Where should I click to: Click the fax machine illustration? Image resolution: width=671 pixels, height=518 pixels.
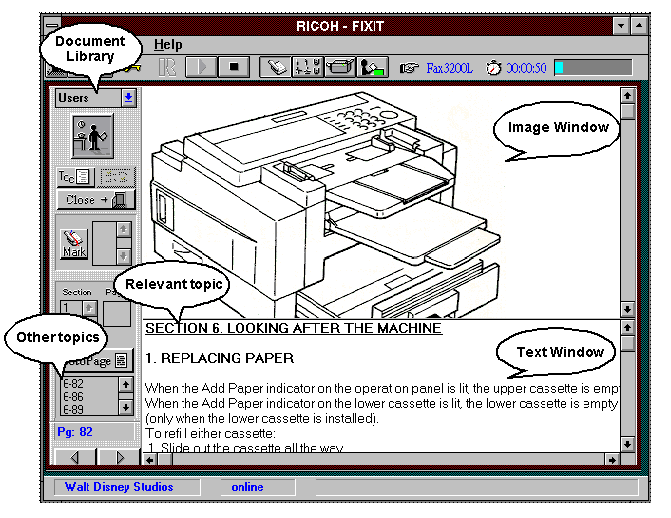(x=325, y=205)
